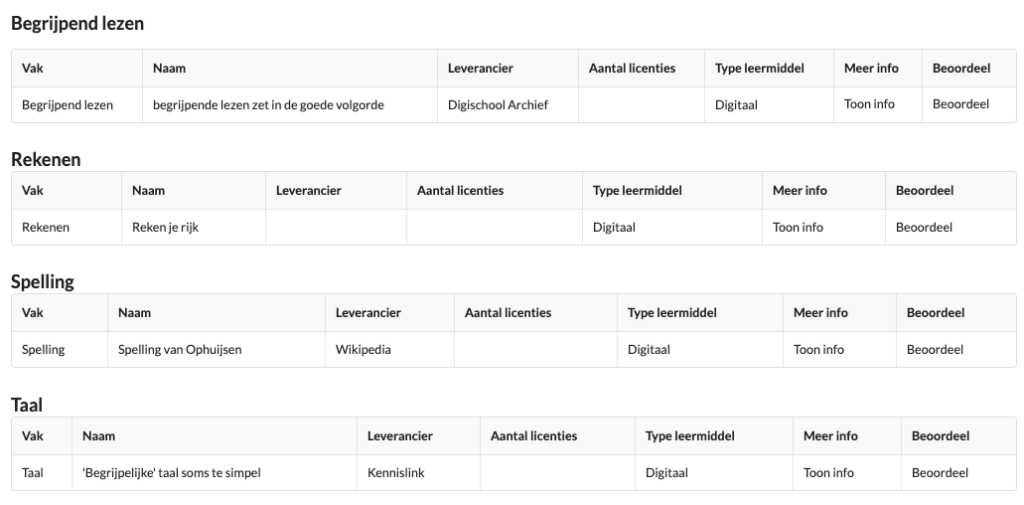This screenshot has height=505, width=1024.
Task: Open Toon info in Taal row
Action: (829, 472)
